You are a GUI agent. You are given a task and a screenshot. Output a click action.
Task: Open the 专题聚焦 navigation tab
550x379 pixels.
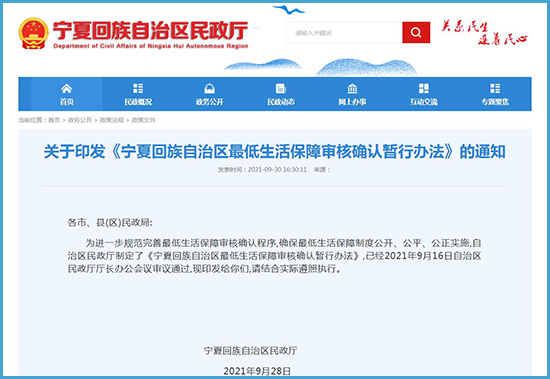[x=495, y=94]
